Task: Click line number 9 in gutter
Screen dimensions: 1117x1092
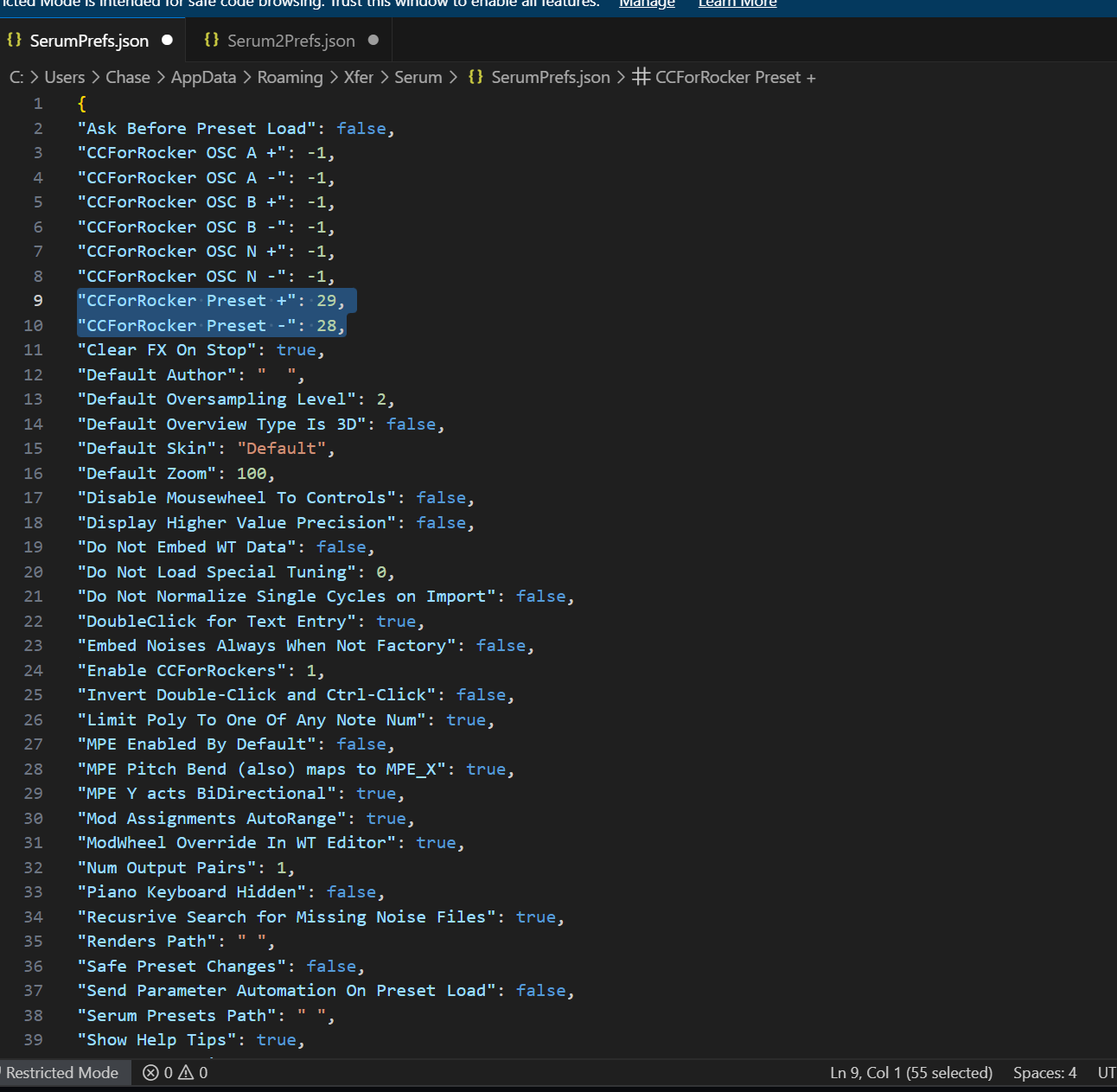Action: (x=38, y=301)
